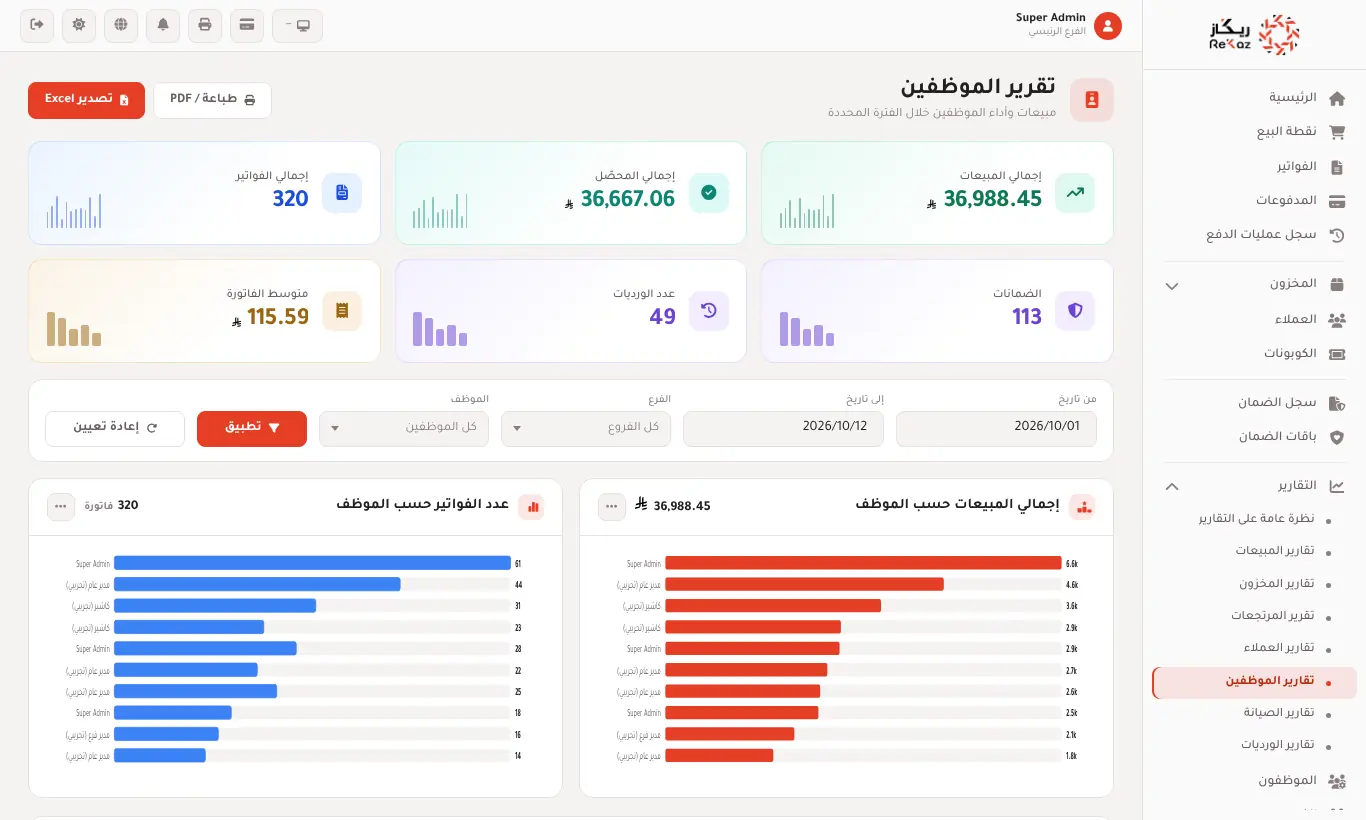The image size is (1366, 820).
Task: Open the كل الفروع branch dropdown
Action: tap(586, 428)
